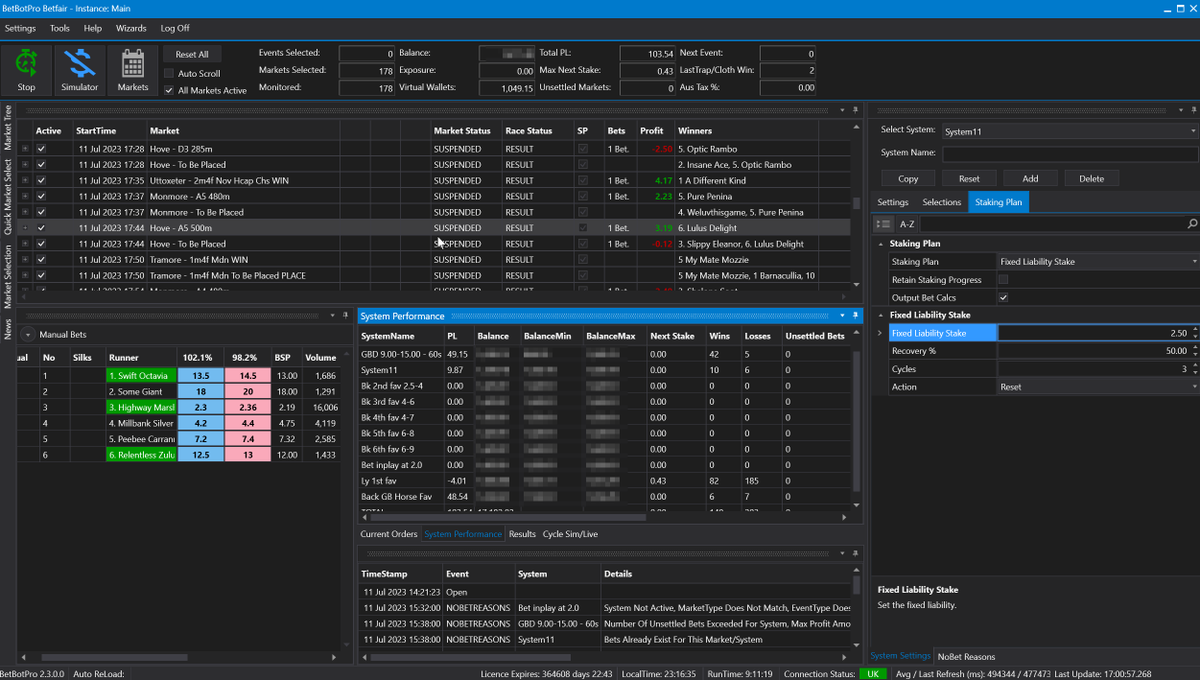Sort properties with A-Z button

[x=906, y=224]
